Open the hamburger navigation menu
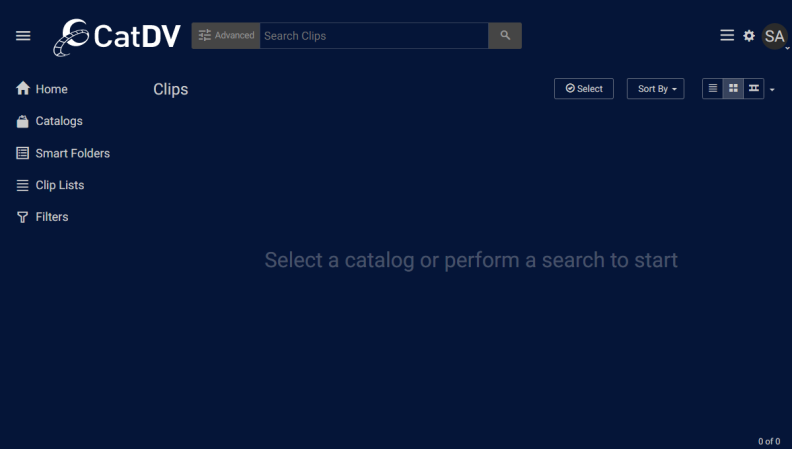 pos(23,36)
